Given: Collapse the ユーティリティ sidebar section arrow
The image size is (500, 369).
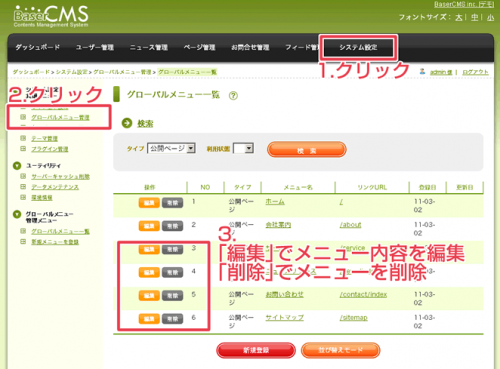Looking at the screenshot, I should click(x=17, y=165).
